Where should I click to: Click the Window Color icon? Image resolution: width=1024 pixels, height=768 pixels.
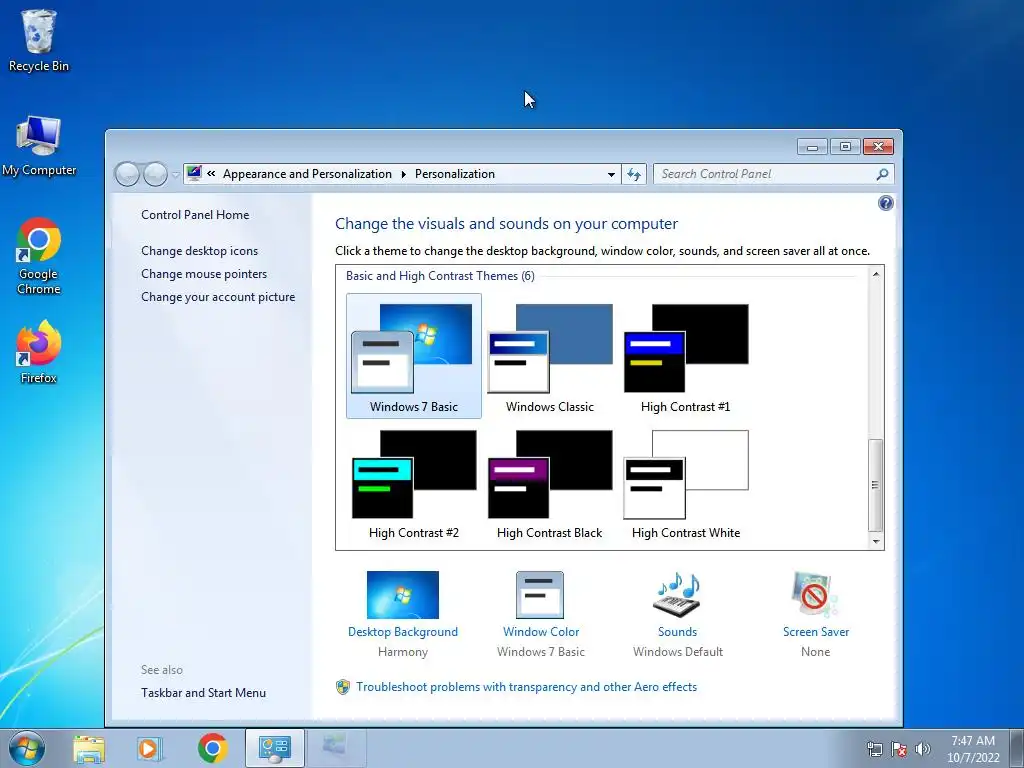540,595
